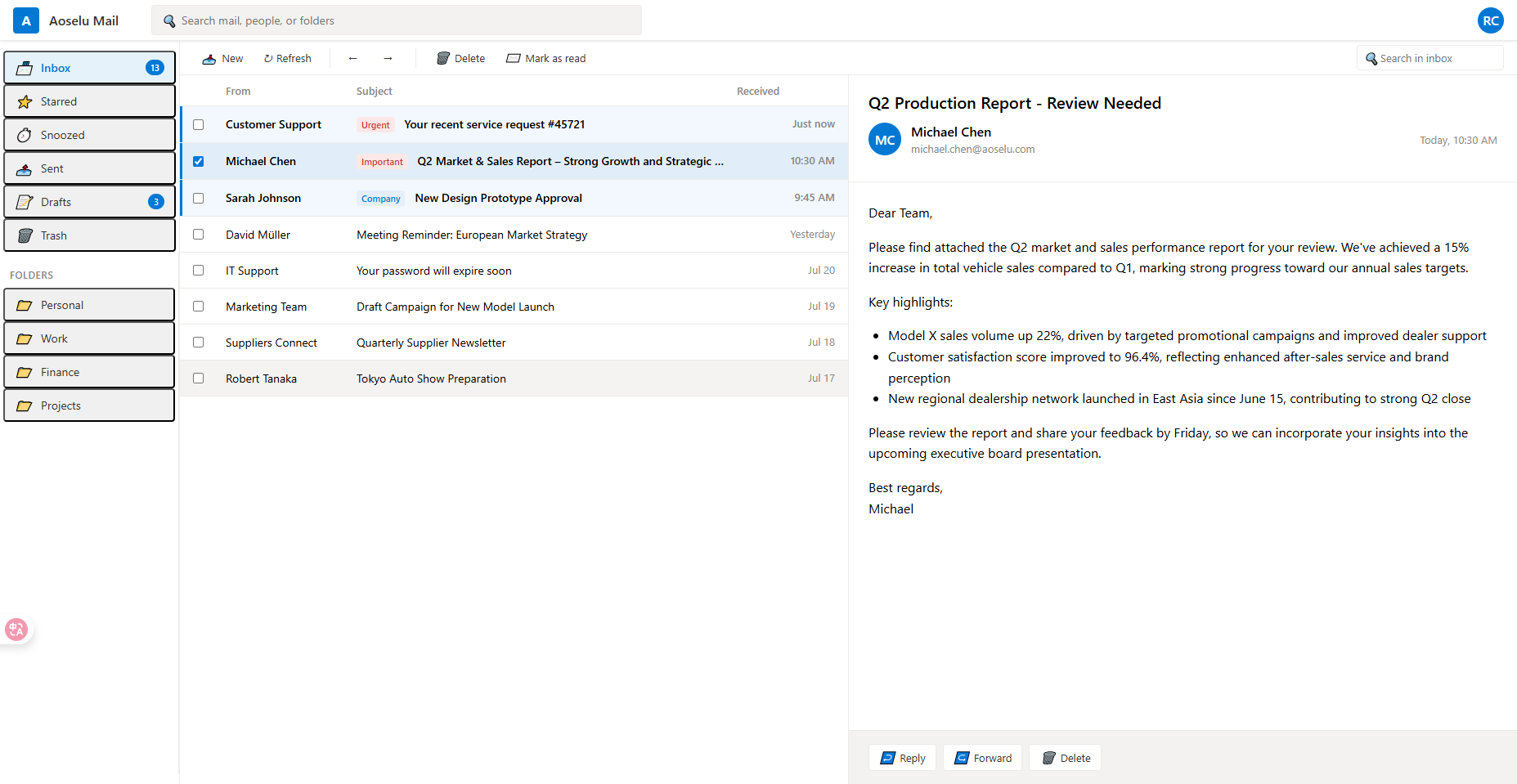The width and height of the screenshot is (1517, 784).
Task: Click the New email compose icon
Action: tap(209, 59)
